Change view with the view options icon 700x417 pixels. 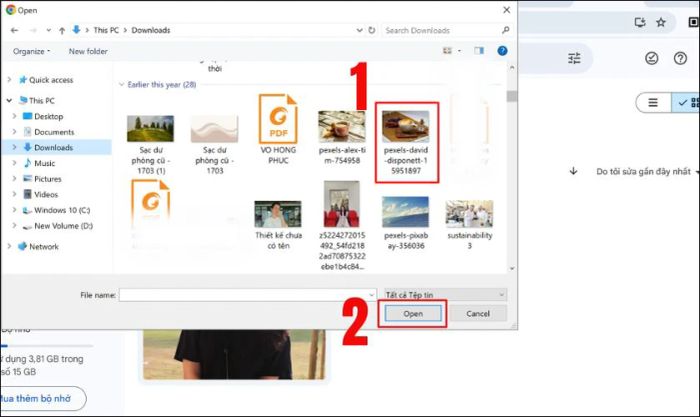click(x=447, y=51)
